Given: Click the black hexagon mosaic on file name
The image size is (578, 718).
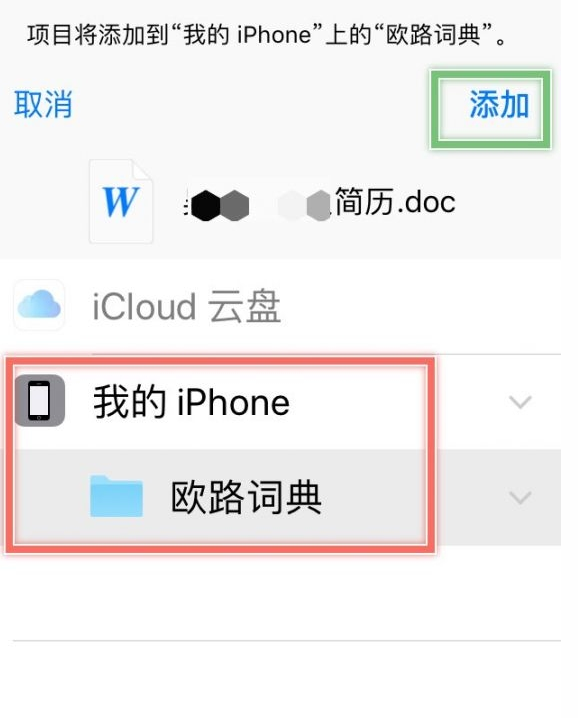Looking at the screenshot, I should click(x=205, y=206).
